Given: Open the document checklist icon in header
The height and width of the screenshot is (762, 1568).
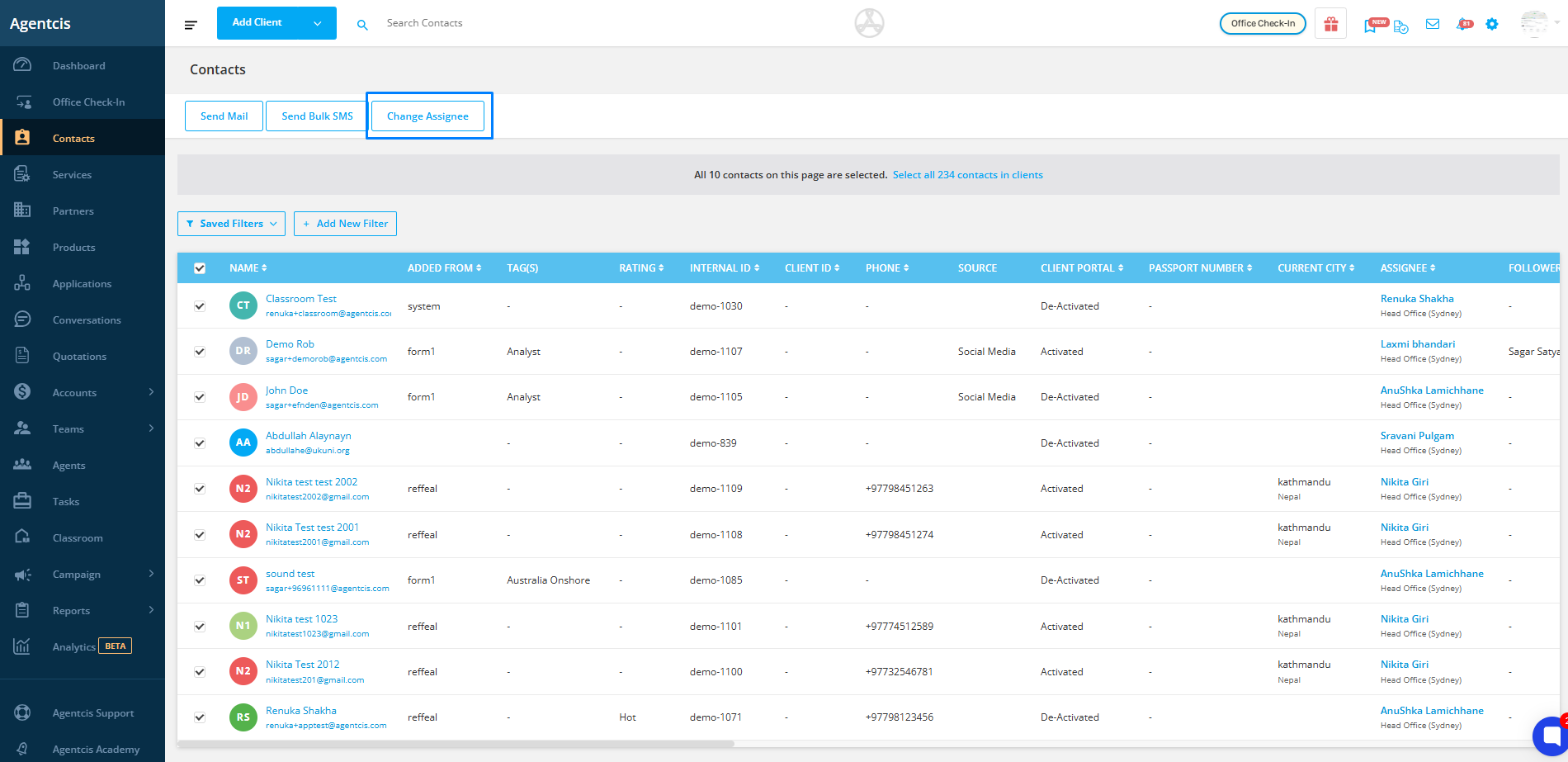Looking at the screenshot, I should tap(1401, 26).
